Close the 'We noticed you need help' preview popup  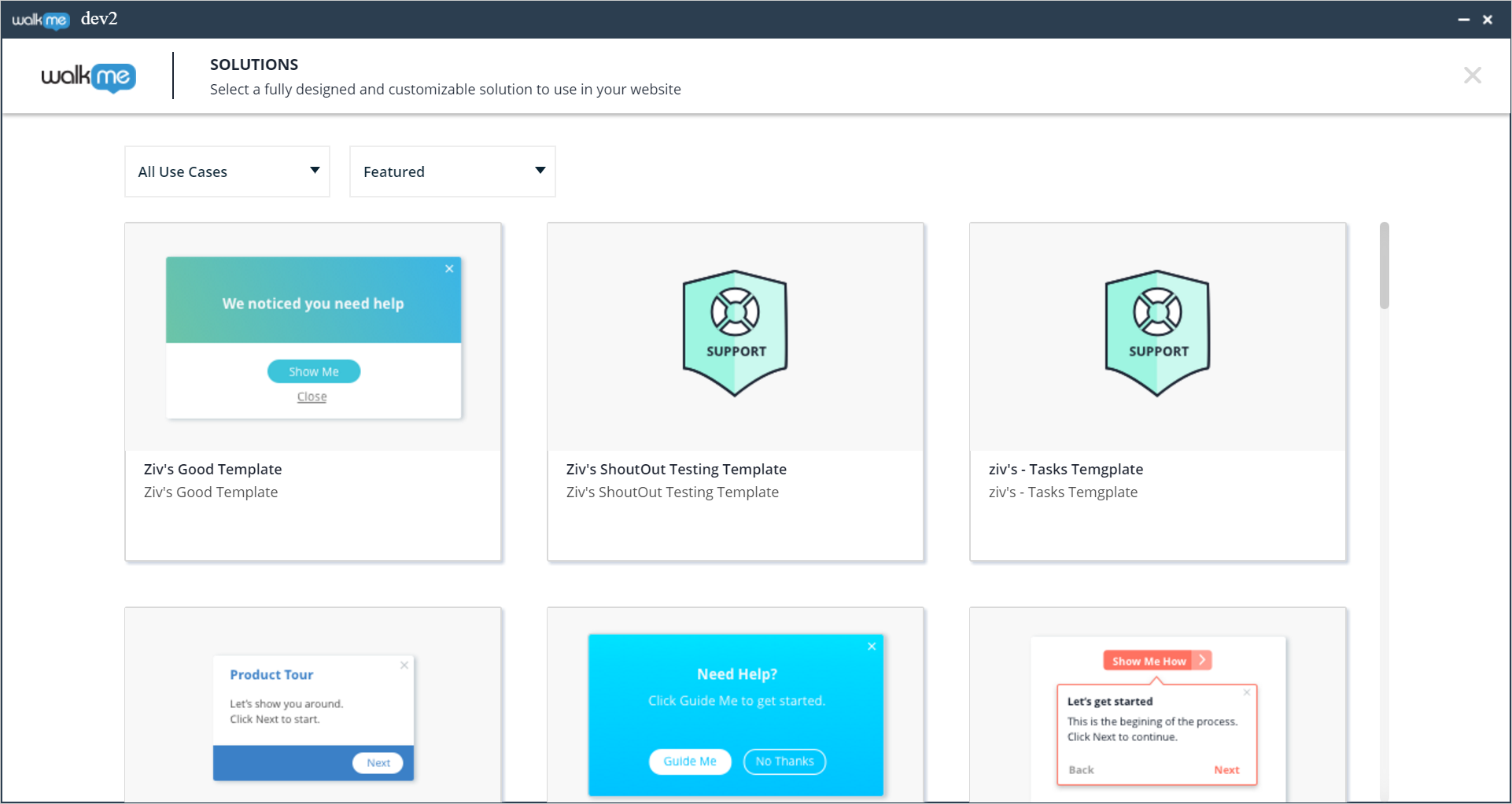pos(449,268)
